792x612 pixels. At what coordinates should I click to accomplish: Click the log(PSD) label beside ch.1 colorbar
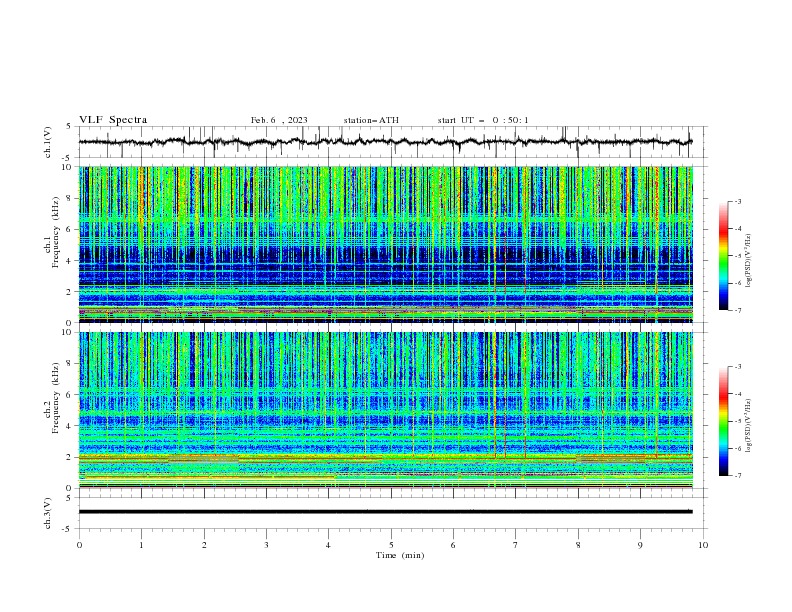[x=749, y=260]
